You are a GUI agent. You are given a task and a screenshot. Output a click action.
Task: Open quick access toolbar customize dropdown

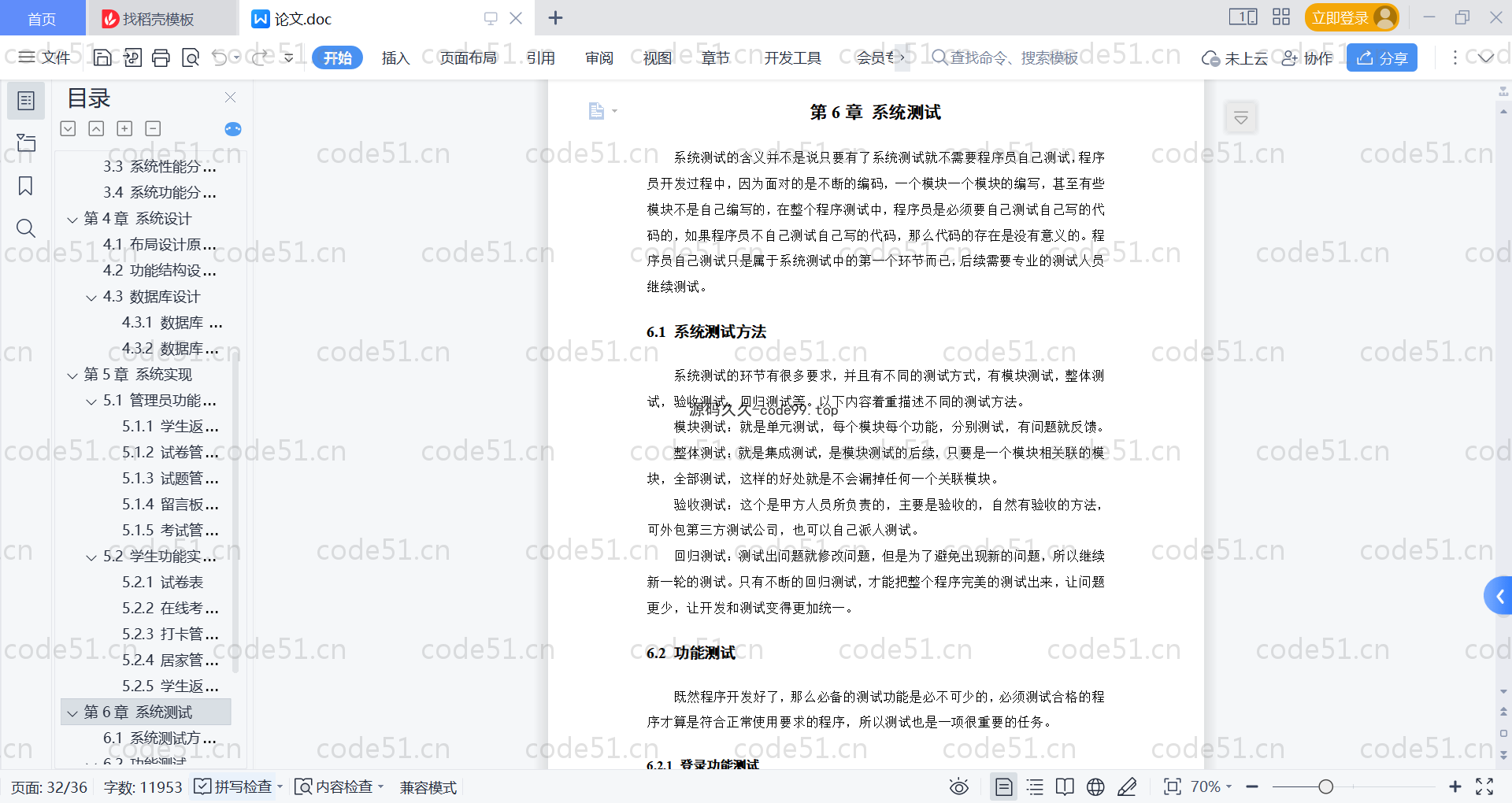tap(289, 57)
